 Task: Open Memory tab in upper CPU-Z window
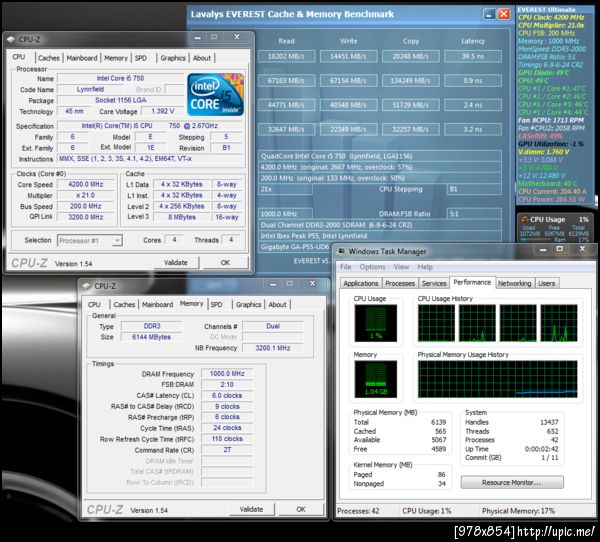point(116,58)
